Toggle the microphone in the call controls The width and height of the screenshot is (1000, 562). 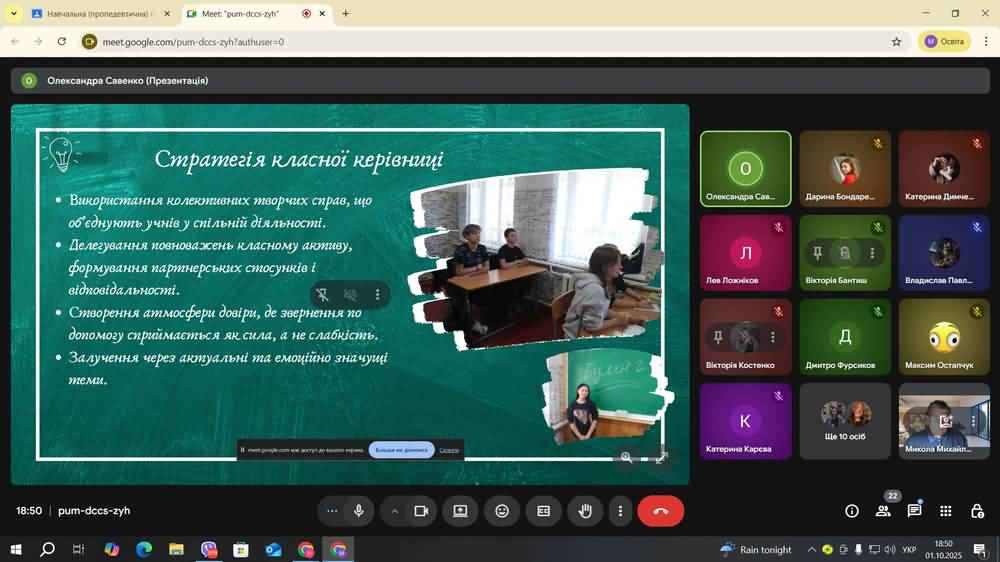358,511
